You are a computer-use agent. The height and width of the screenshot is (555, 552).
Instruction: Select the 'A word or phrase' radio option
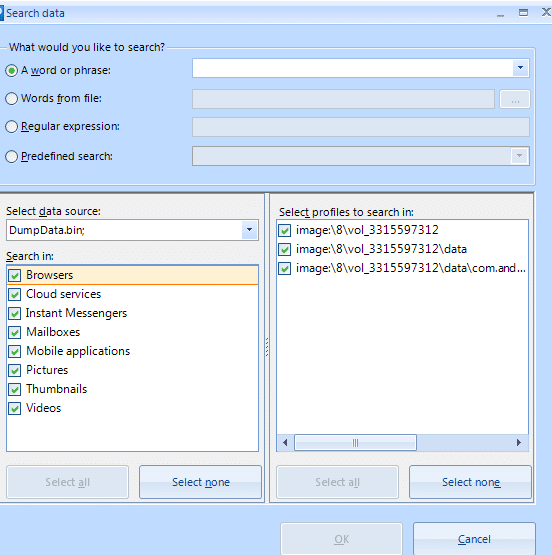(x=11, y=70)
